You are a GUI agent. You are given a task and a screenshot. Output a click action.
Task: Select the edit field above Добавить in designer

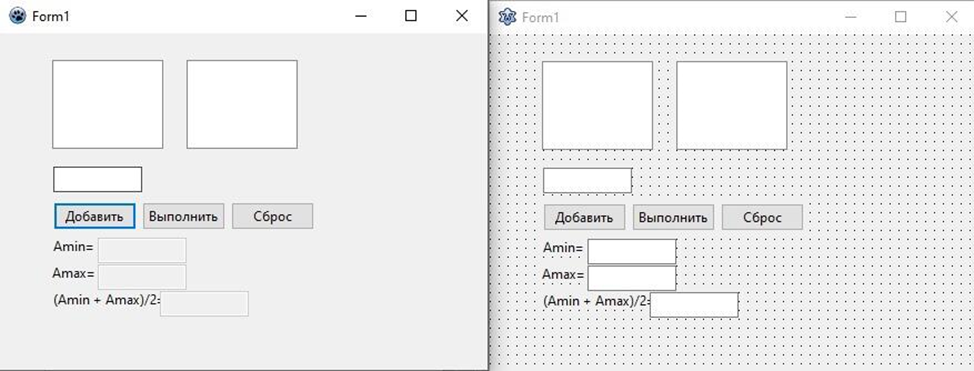coord(588,181)
